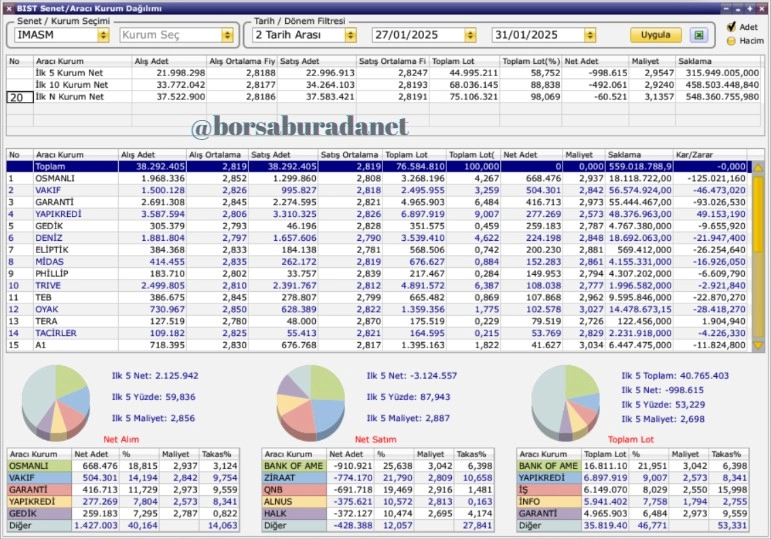
Task: Select the OYAK row
Action: 379,309
